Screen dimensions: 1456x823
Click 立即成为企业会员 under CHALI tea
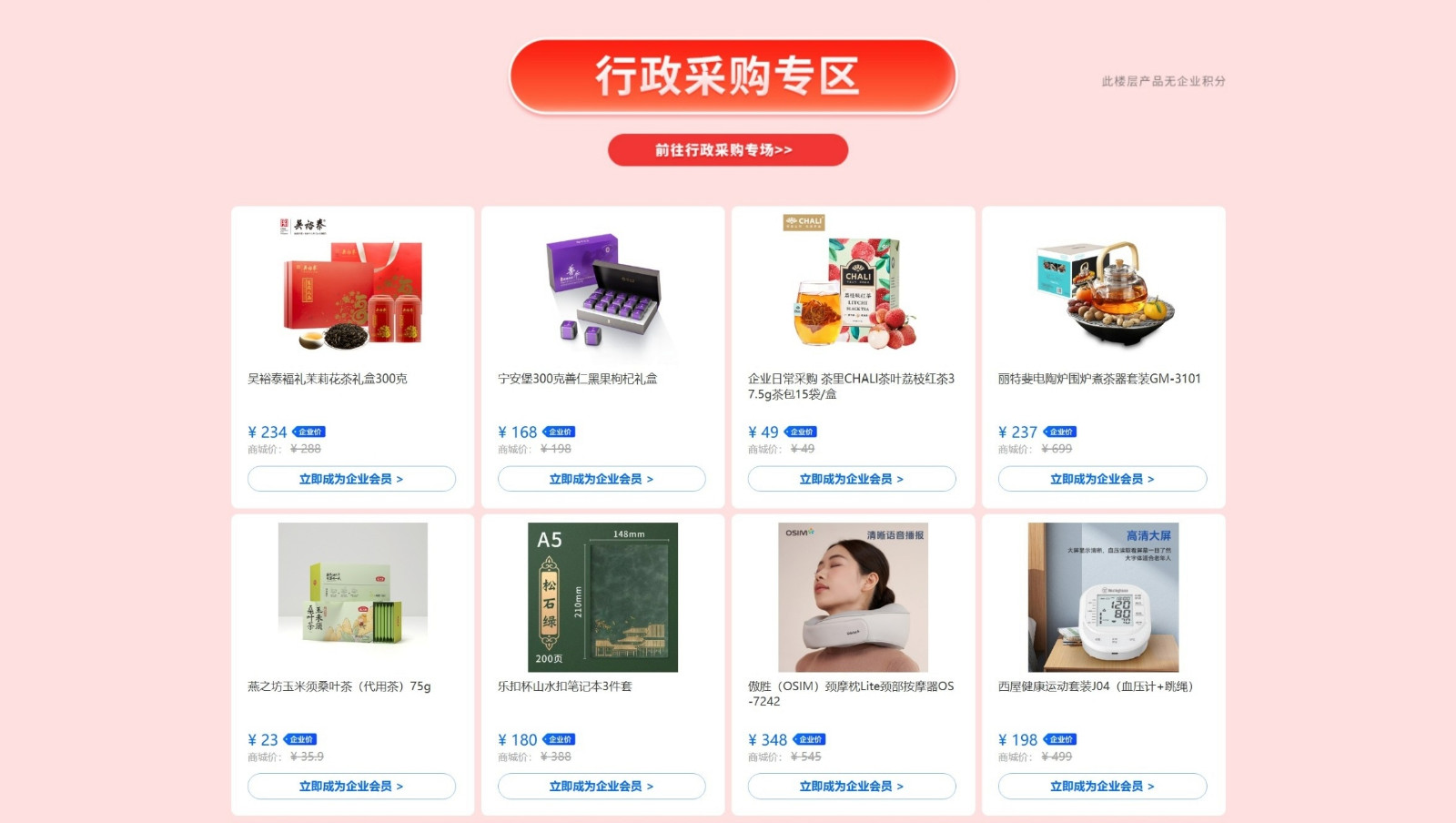tap(852, 479)
